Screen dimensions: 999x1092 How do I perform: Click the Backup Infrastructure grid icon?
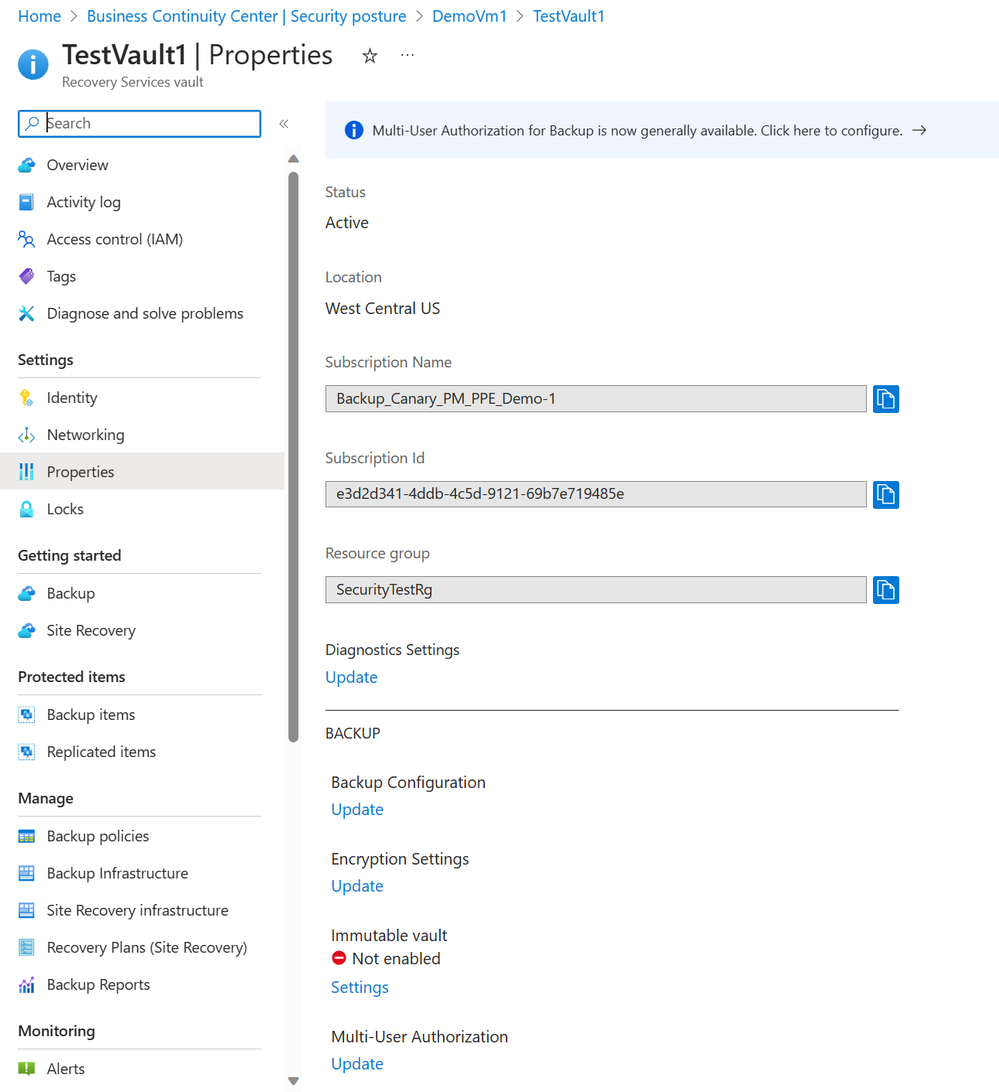(26, 873)
